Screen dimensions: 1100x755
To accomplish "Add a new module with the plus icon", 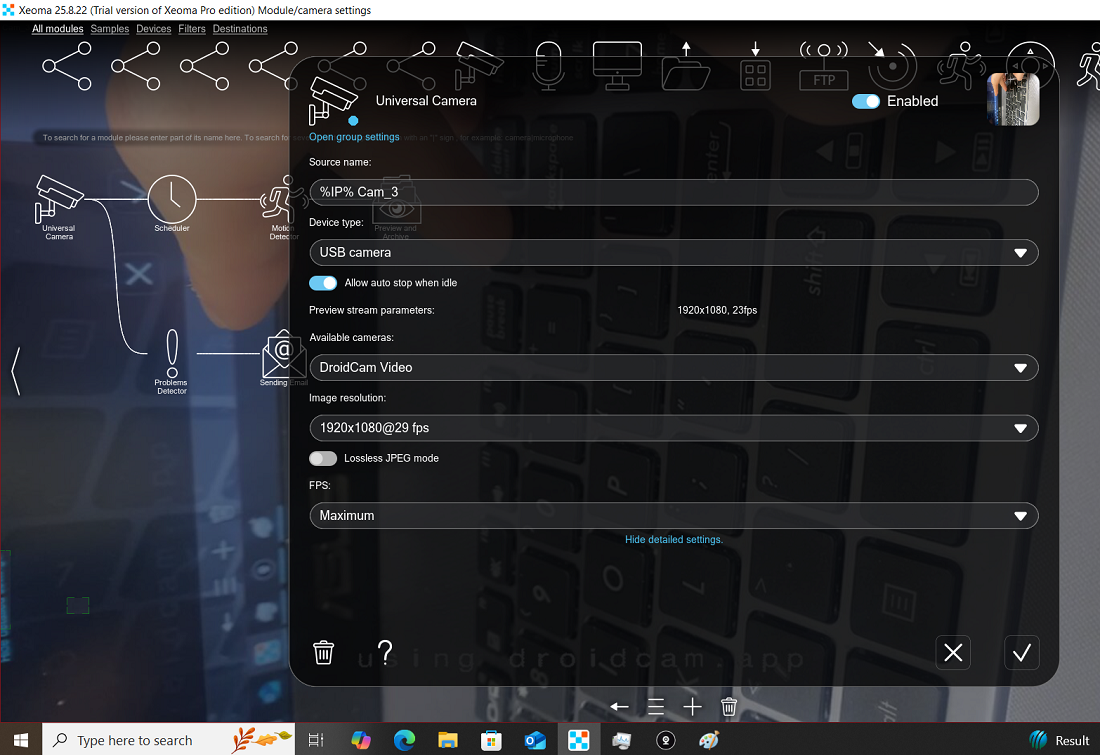I will [692, 706].
